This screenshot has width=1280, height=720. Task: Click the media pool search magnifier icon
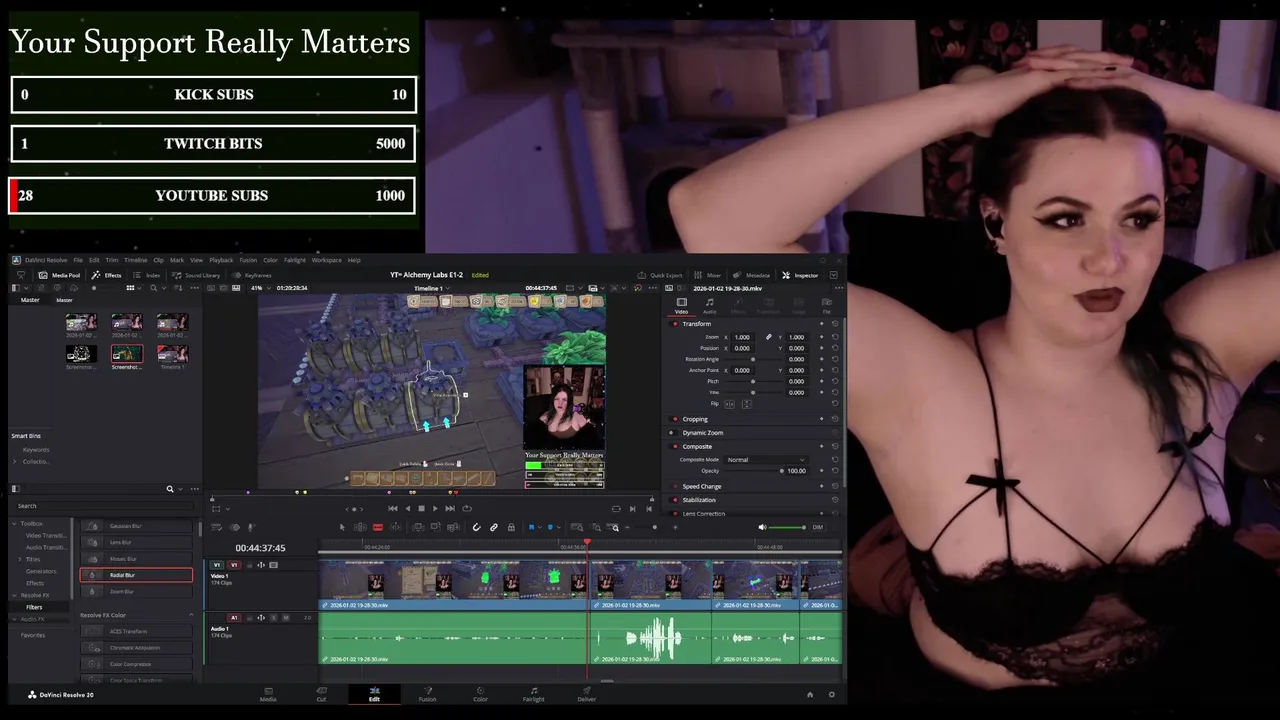click(154, 288)
